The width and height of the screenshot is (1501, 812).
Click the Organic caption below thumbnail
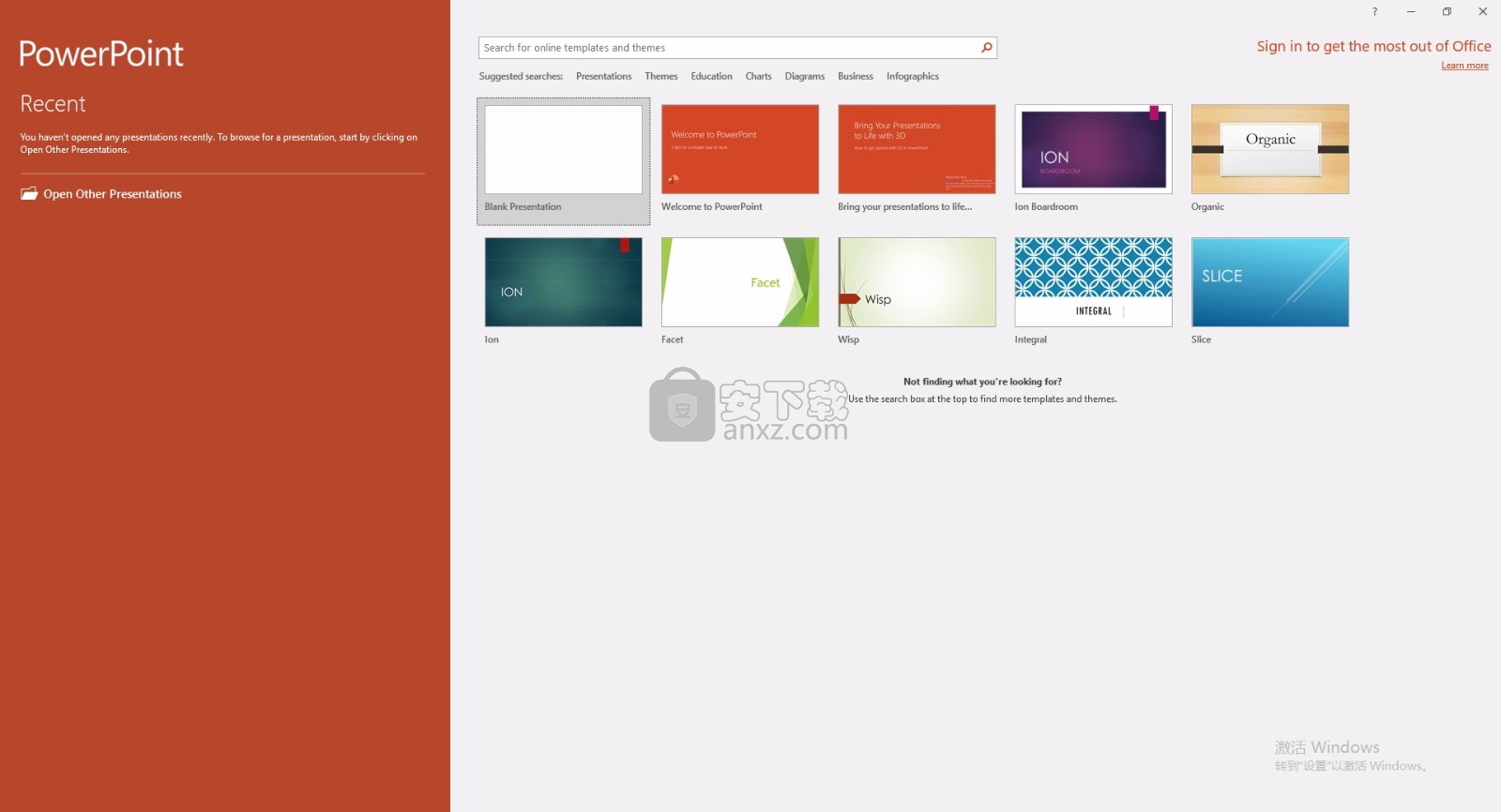(x=1207, y=206)
